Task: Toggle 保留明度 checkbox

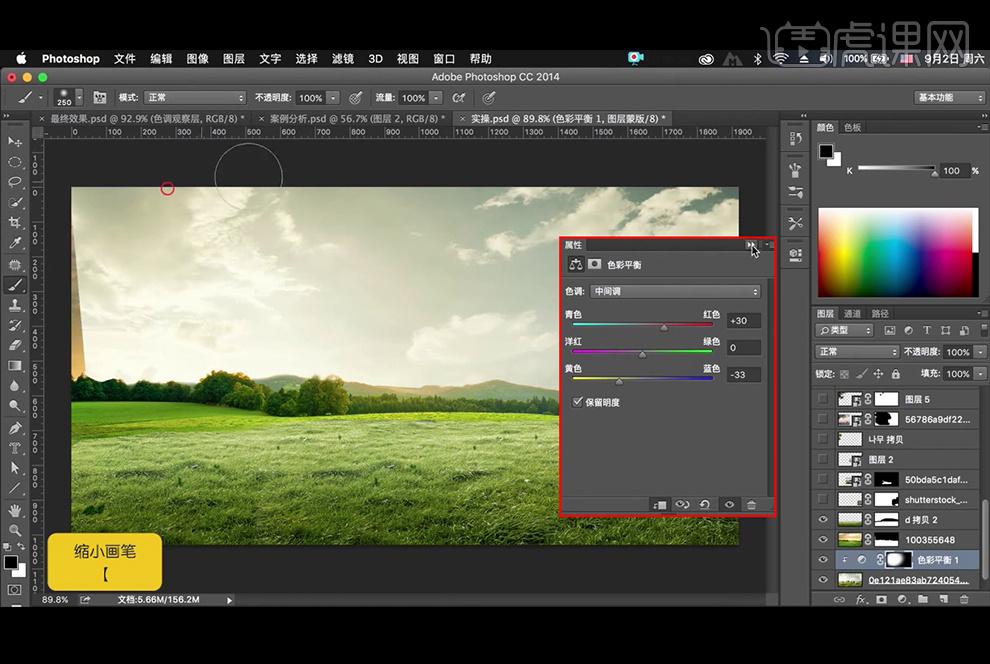Action: 577,401
